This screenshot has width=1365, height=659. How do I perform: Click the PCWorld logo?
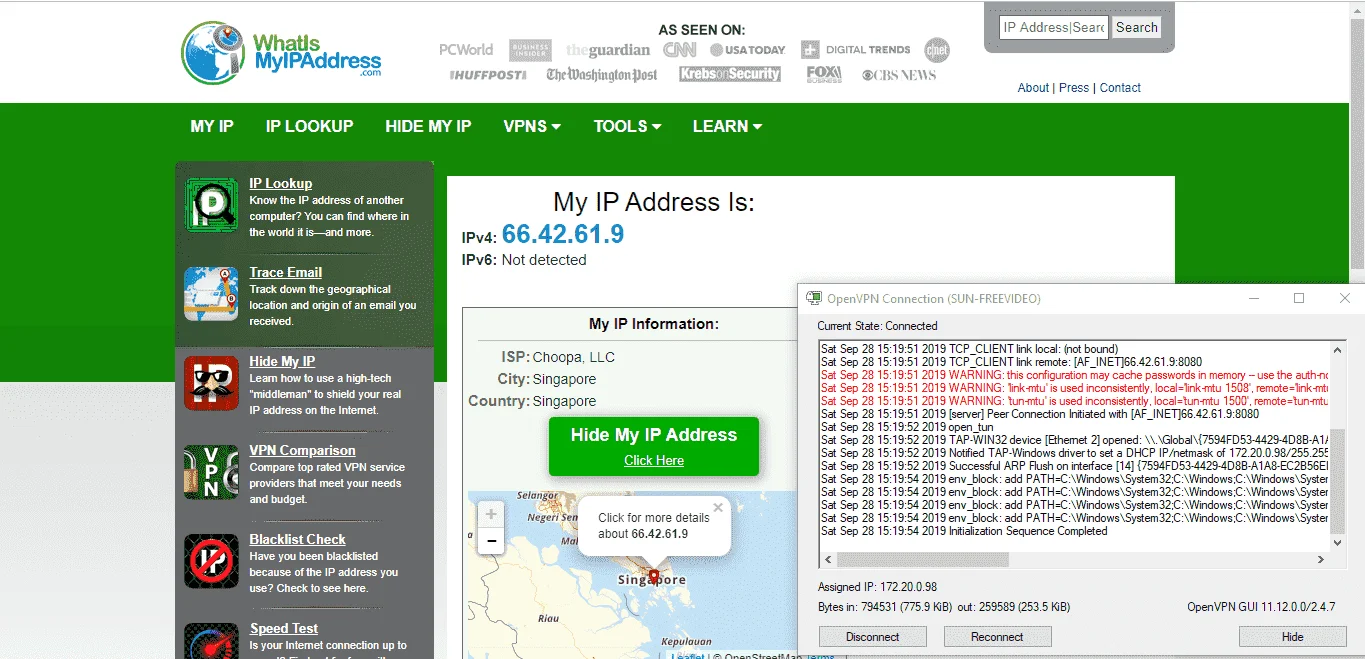click(x=466, y=49)
